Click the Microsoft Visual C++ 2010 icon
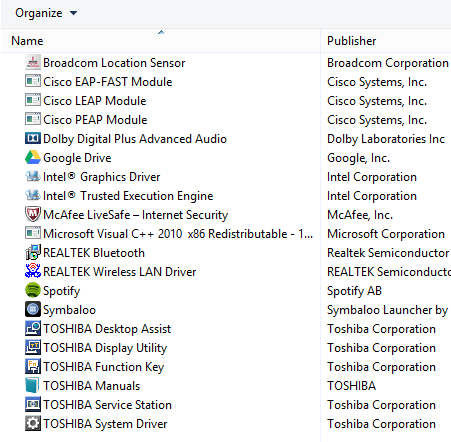Image resolution: width=451 pixels, height=442 pixels. [x=33, y=233]
